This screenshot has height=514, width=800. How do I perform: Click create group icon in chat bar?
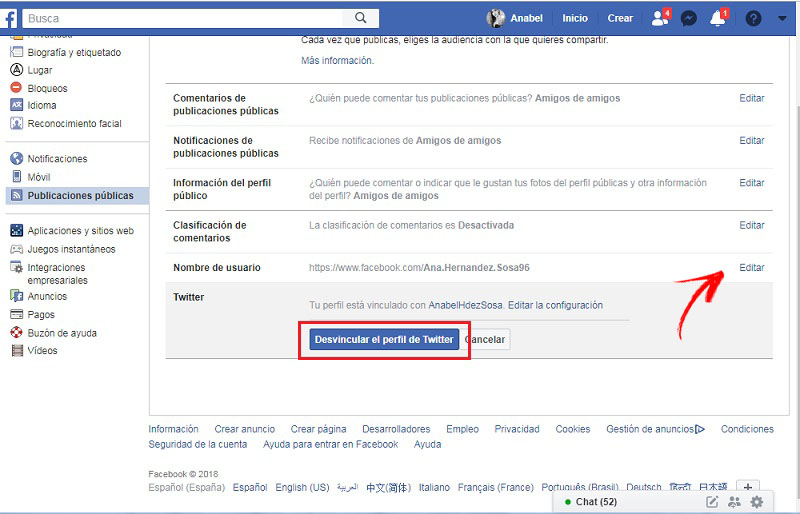pyautogui.click(x=734, y=502)
